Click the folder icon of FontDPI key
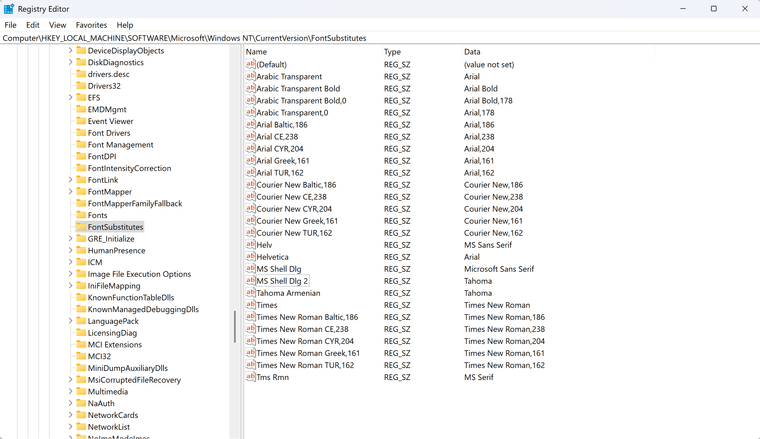The width and height of the screenshot is (760, 439). [x=81, y=156]
